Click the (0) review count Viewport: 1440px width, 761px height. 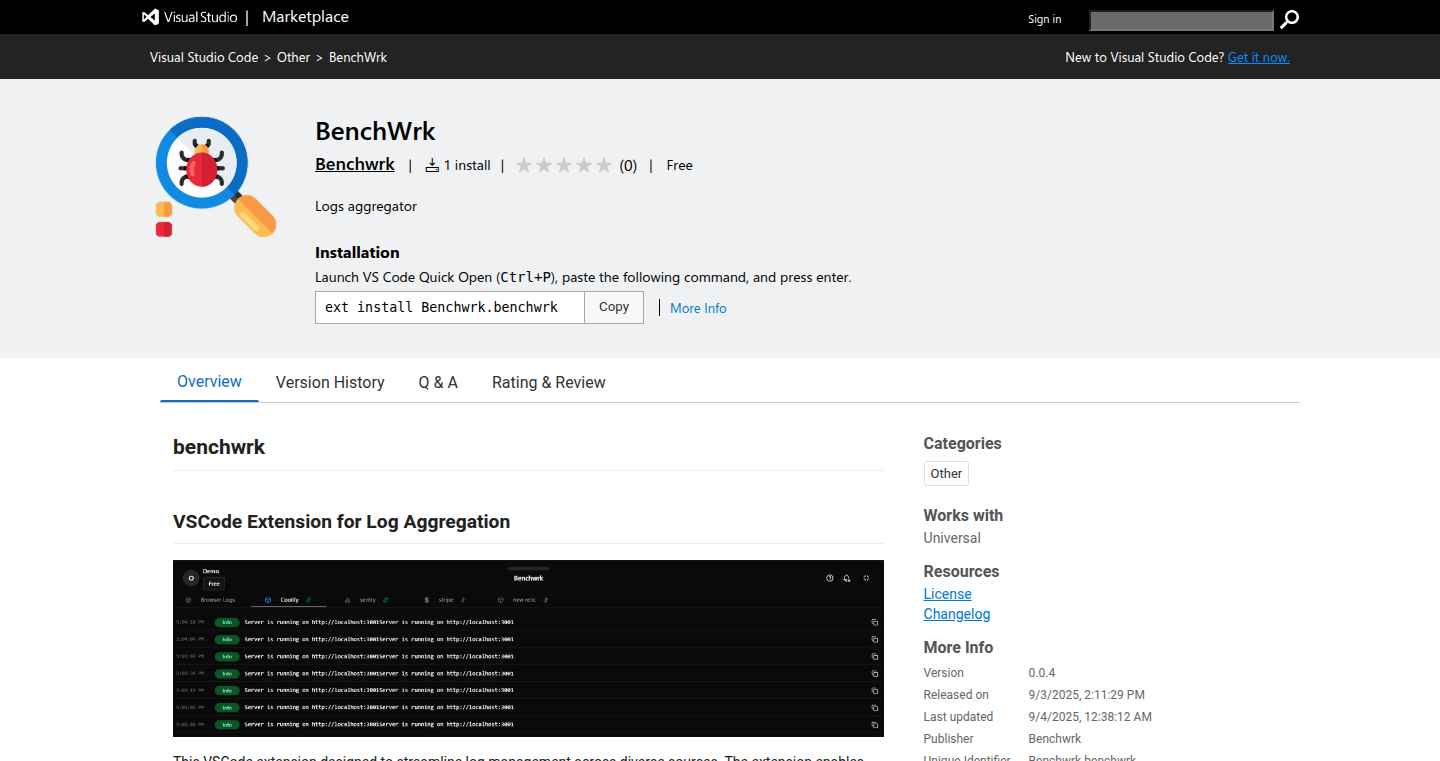628,166
